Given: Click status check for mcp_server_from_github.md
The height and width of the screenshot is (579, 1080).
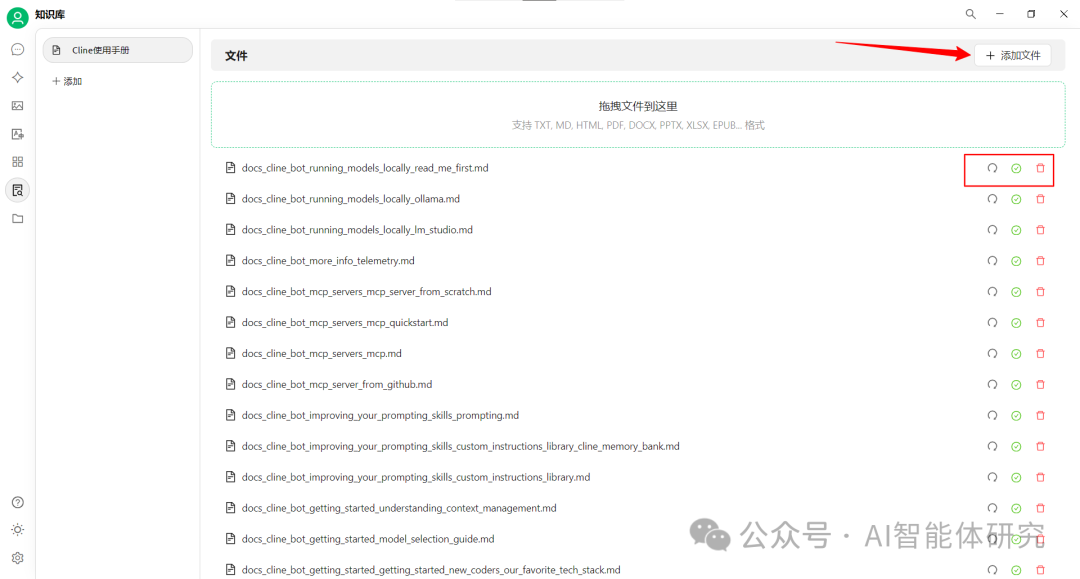Looking at the screenshot, I should click(1016, 385).
